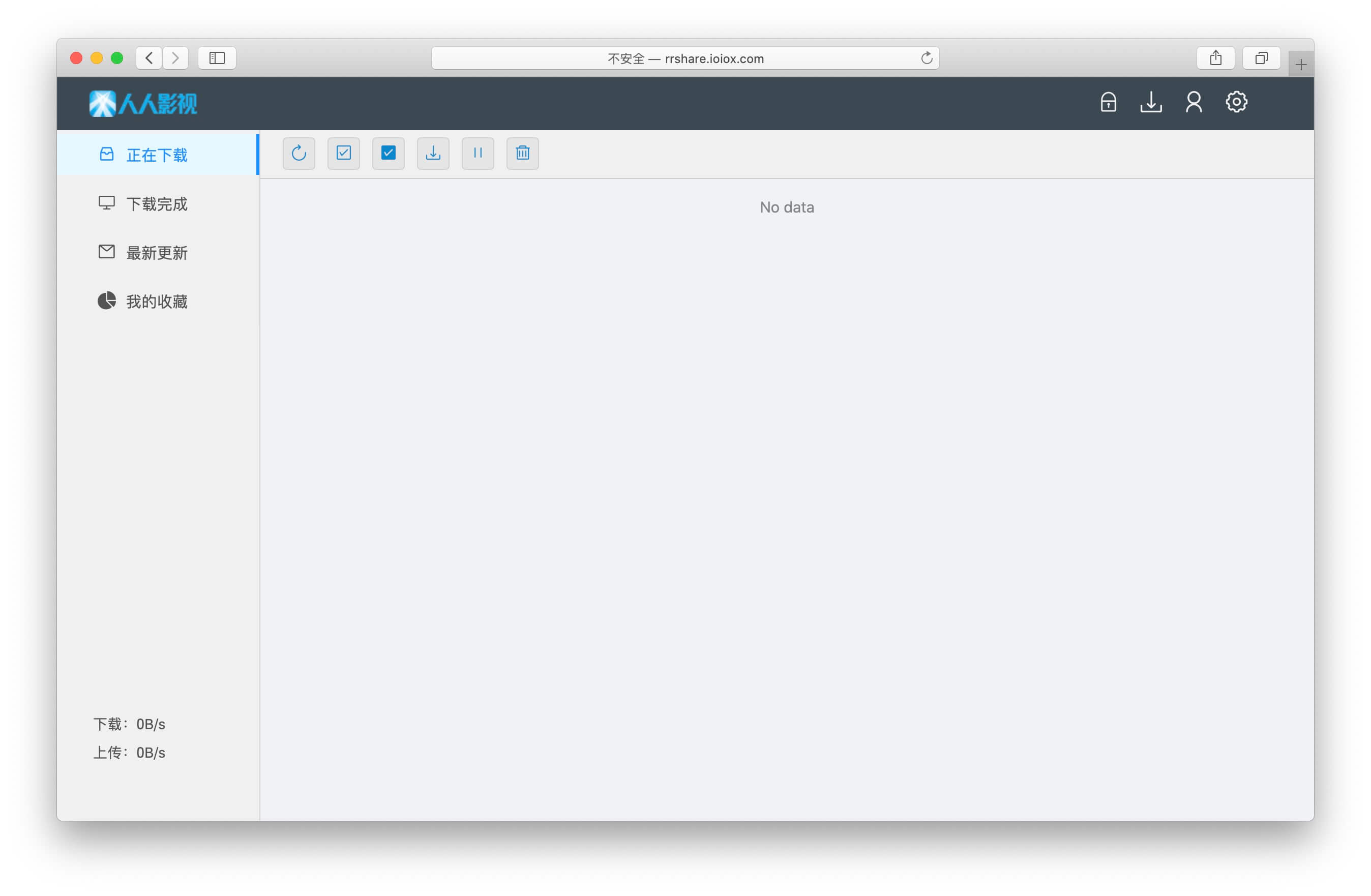Click the pie icon beside 我的收藏
Screen dimensions: 1371x896
[x=107, y=300]
